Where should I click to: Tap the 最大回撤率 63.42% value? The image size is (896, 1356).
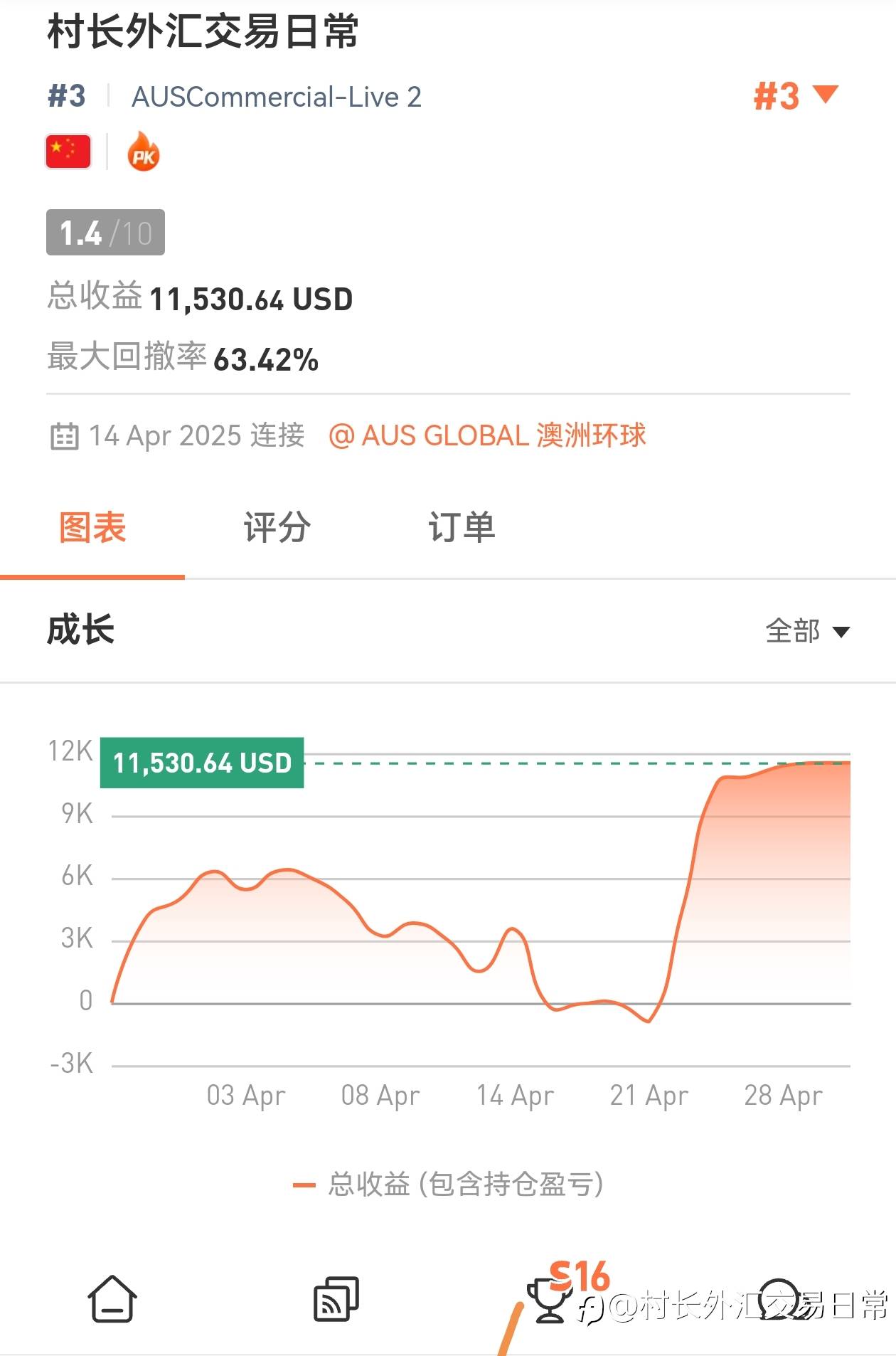266,359
